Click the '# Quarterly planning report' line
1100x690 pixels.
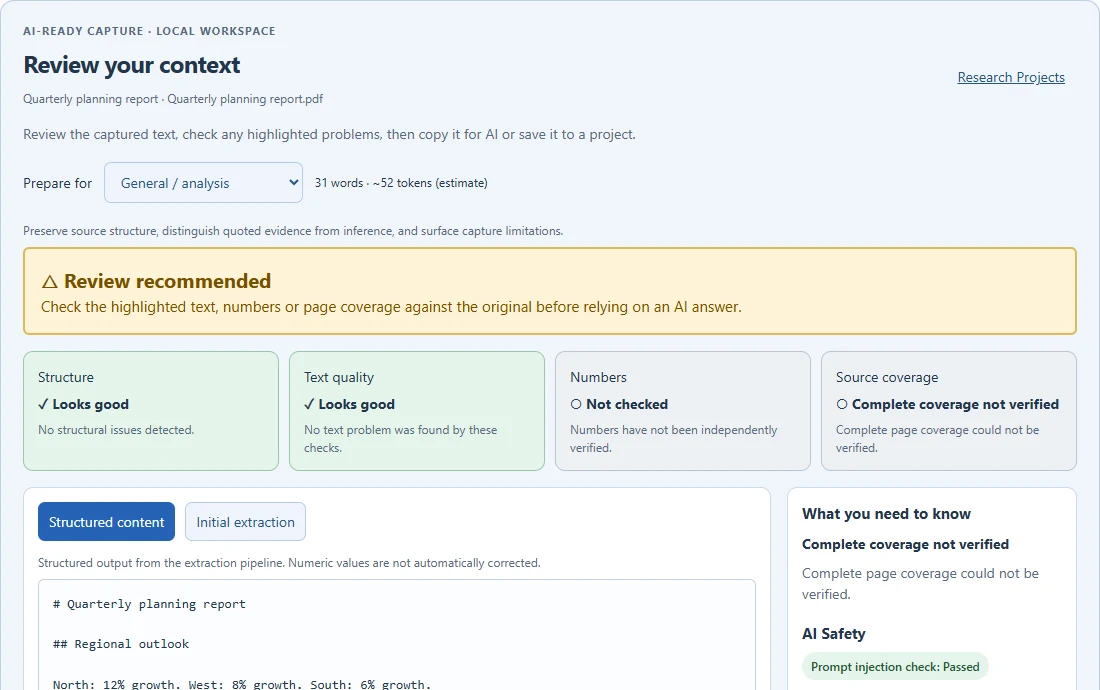coord(149,604)
